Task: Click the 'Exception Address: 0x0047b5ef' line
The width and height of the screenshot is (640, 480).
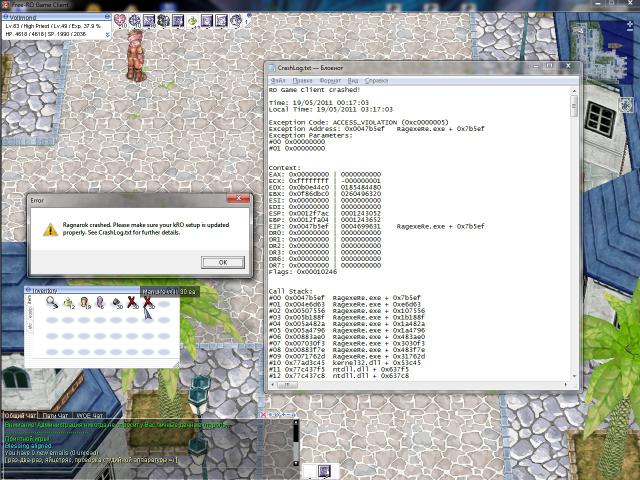Action: [376, 129]
